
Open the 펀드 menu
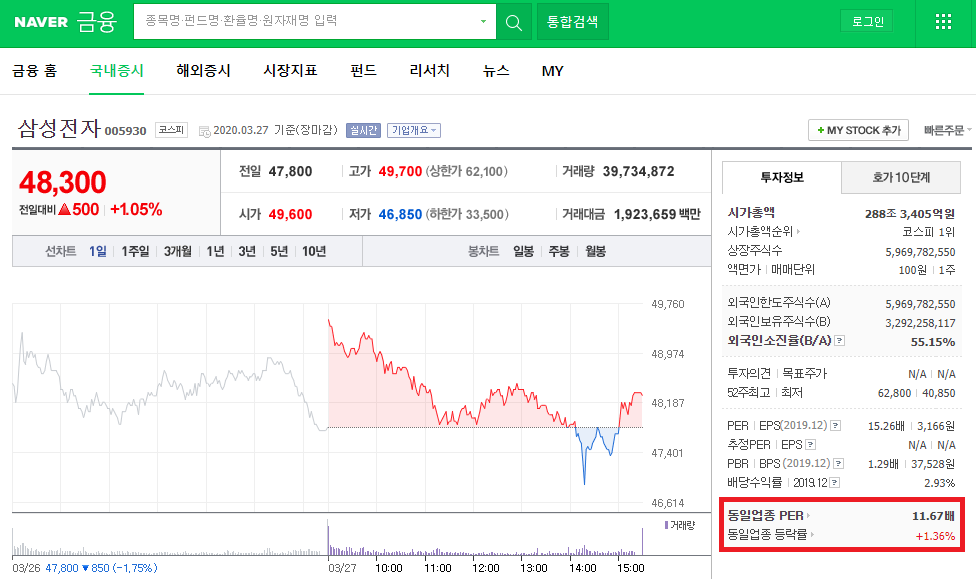[x=364, y=71]
